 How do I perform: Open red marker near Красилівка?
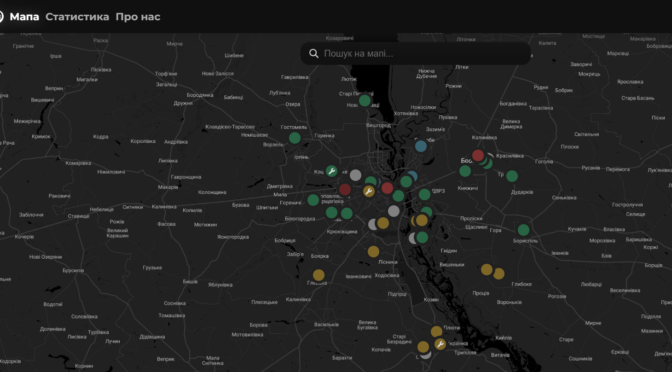[478, 156]
